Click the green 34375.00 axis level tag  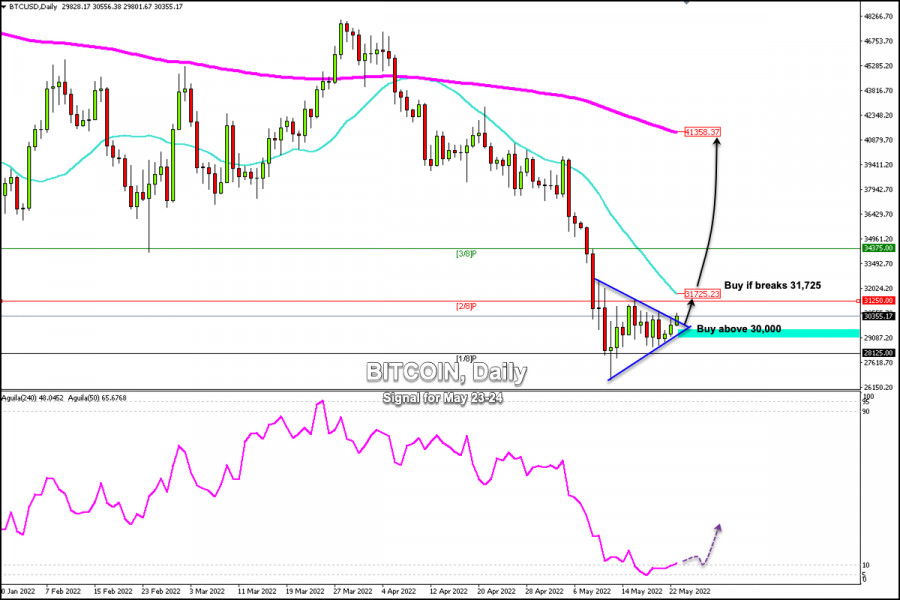tap(878, 248)
